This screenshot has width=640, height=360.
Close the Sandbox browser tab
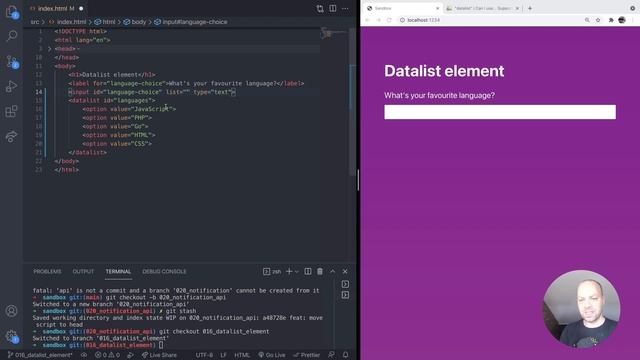438,8
